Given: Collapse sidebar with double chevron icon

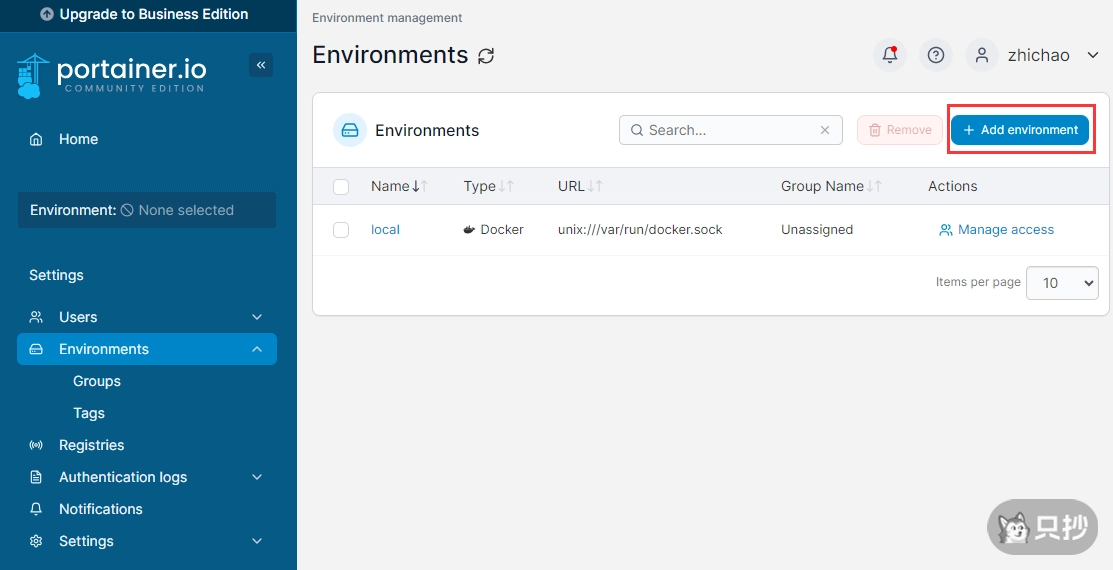Looking at the screenshot, I should tap(261, 65).
